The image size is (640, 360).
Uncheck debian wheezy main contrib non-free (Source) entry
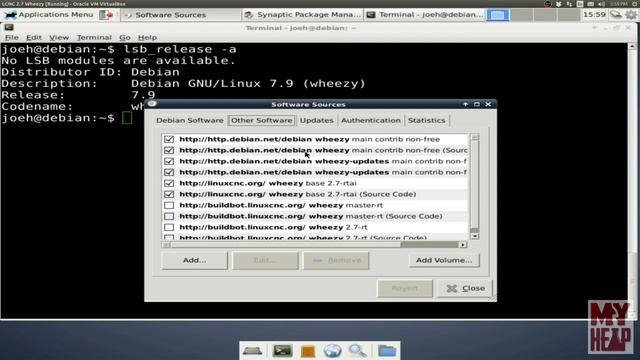[169, 150]
